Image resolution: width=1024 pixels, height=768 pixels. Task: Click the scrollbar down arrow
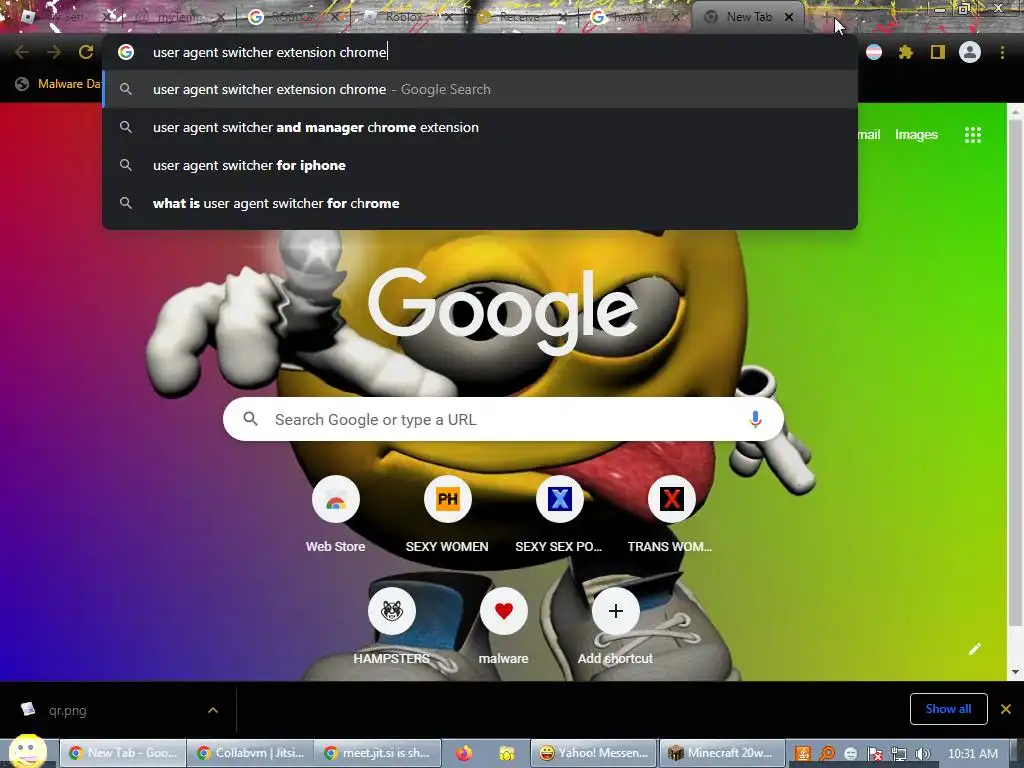pyautogui.click(x=1016, y=672)
